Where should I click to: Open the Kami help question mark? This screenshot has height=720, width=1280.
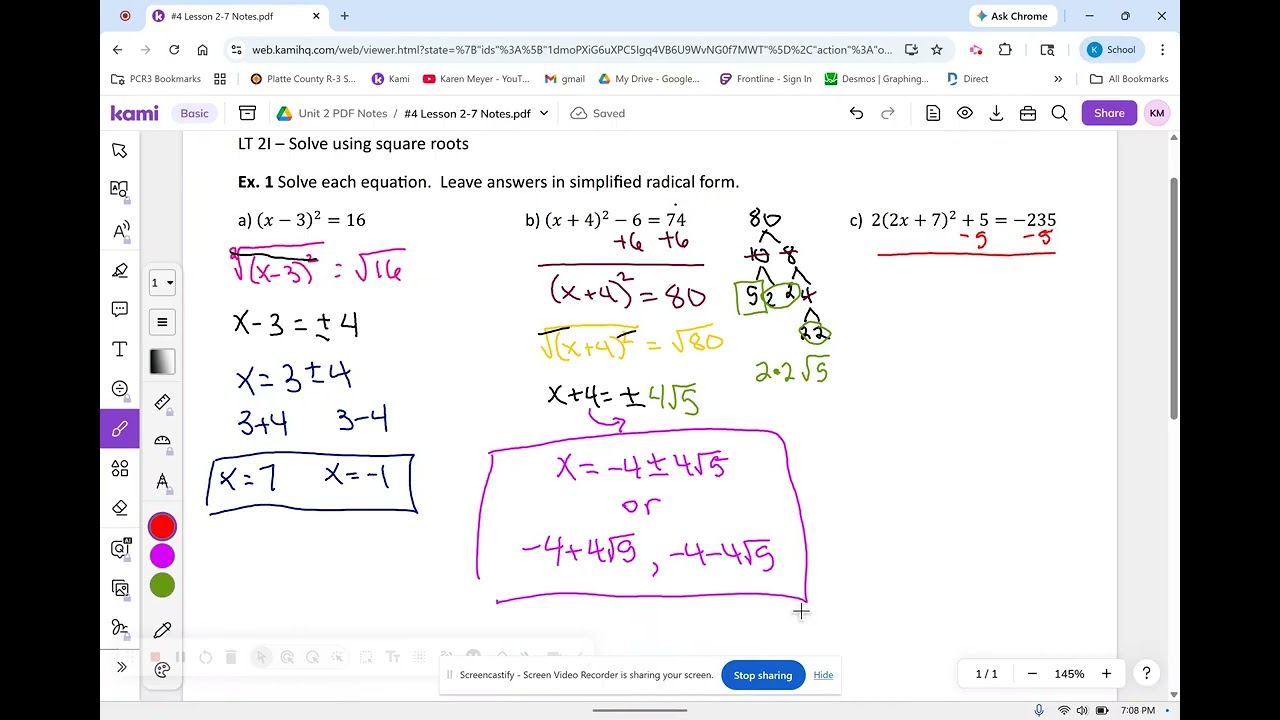coord(1146,673)
